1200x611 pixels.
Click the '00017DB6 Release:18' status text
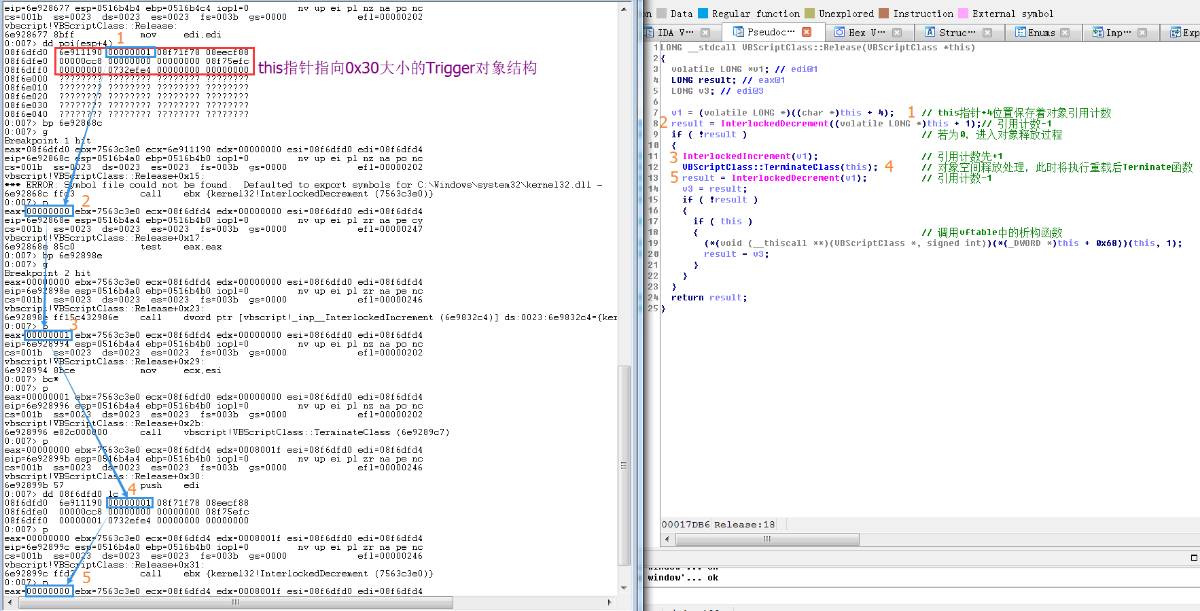pyautogui.click(x=718, y=524)
